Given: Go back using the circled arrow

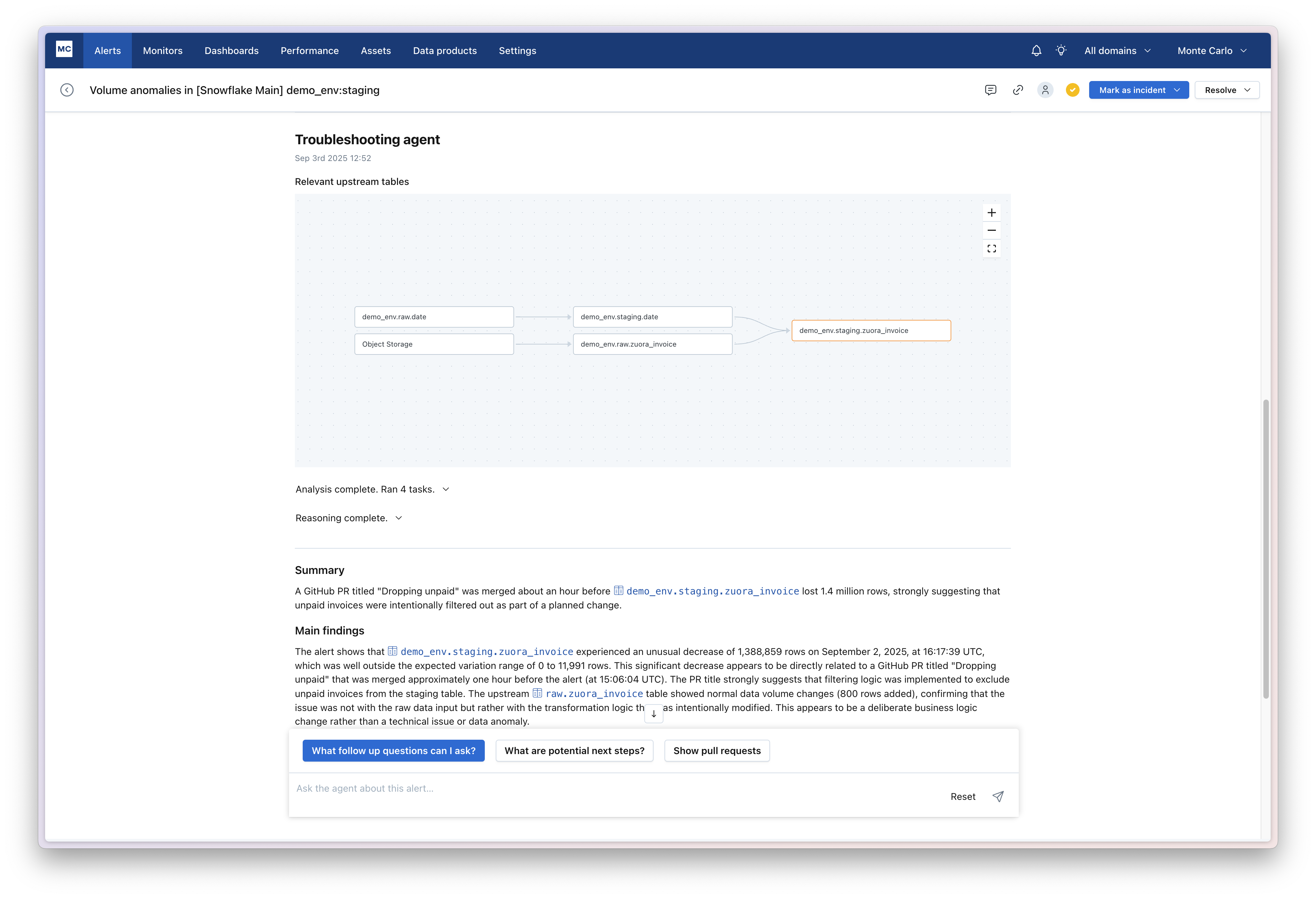Looking at the screenshot, I should tap(67, 90).
